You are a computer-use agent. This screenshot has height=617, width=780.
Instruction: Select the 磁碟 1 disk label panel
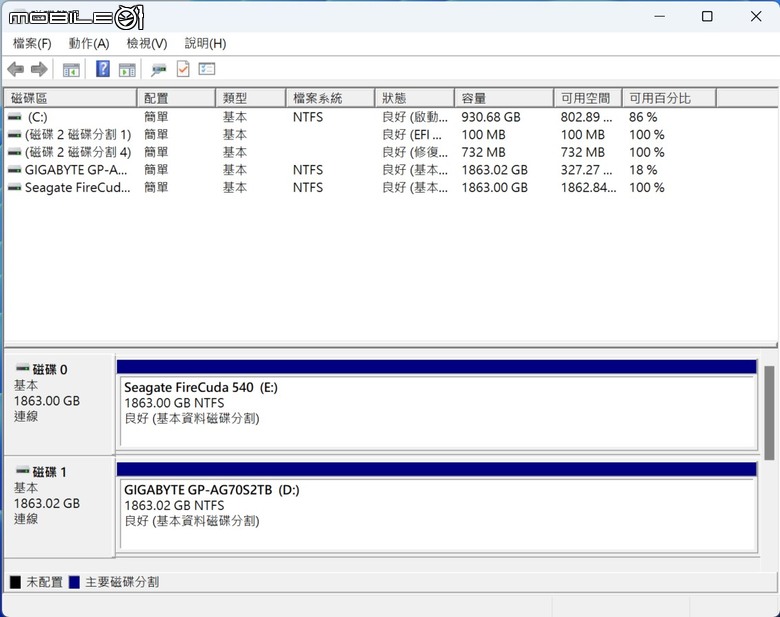pos(59,507)
